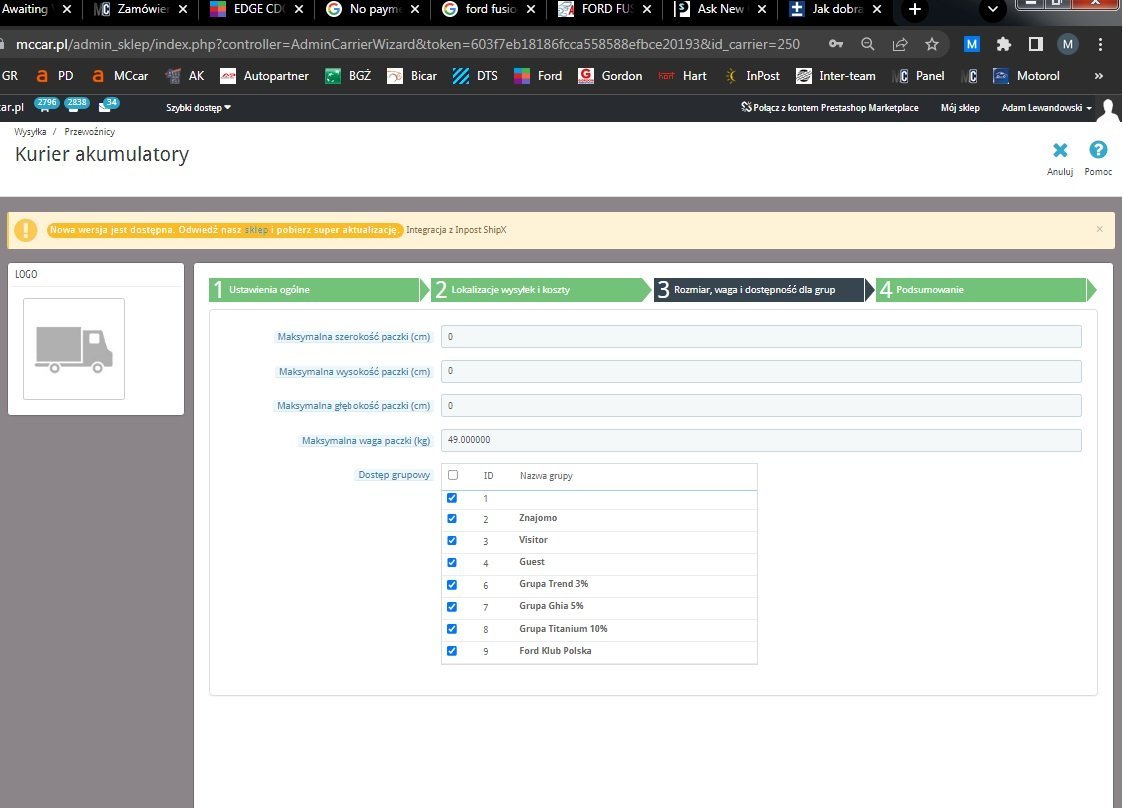Uncheck the Ford Klub Polska checkbox
The image size is (1123, 808).
click(452, 651)
